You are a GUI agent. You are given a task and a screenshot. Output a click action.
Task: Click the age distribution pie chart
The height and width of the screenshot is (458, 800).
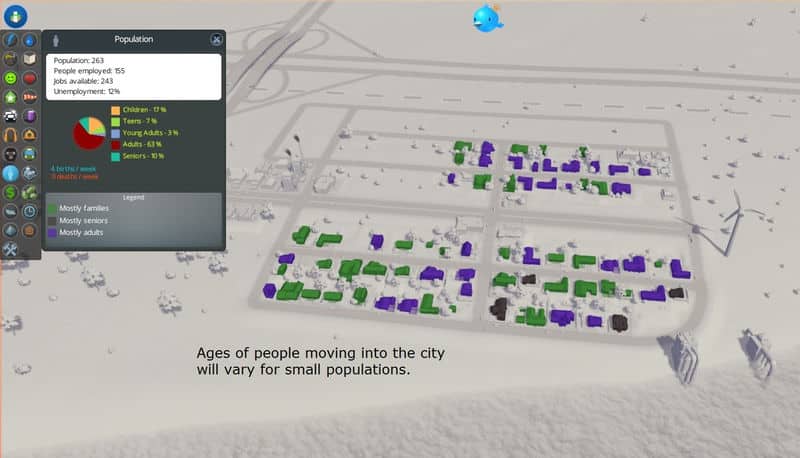(x=89, y=133)
